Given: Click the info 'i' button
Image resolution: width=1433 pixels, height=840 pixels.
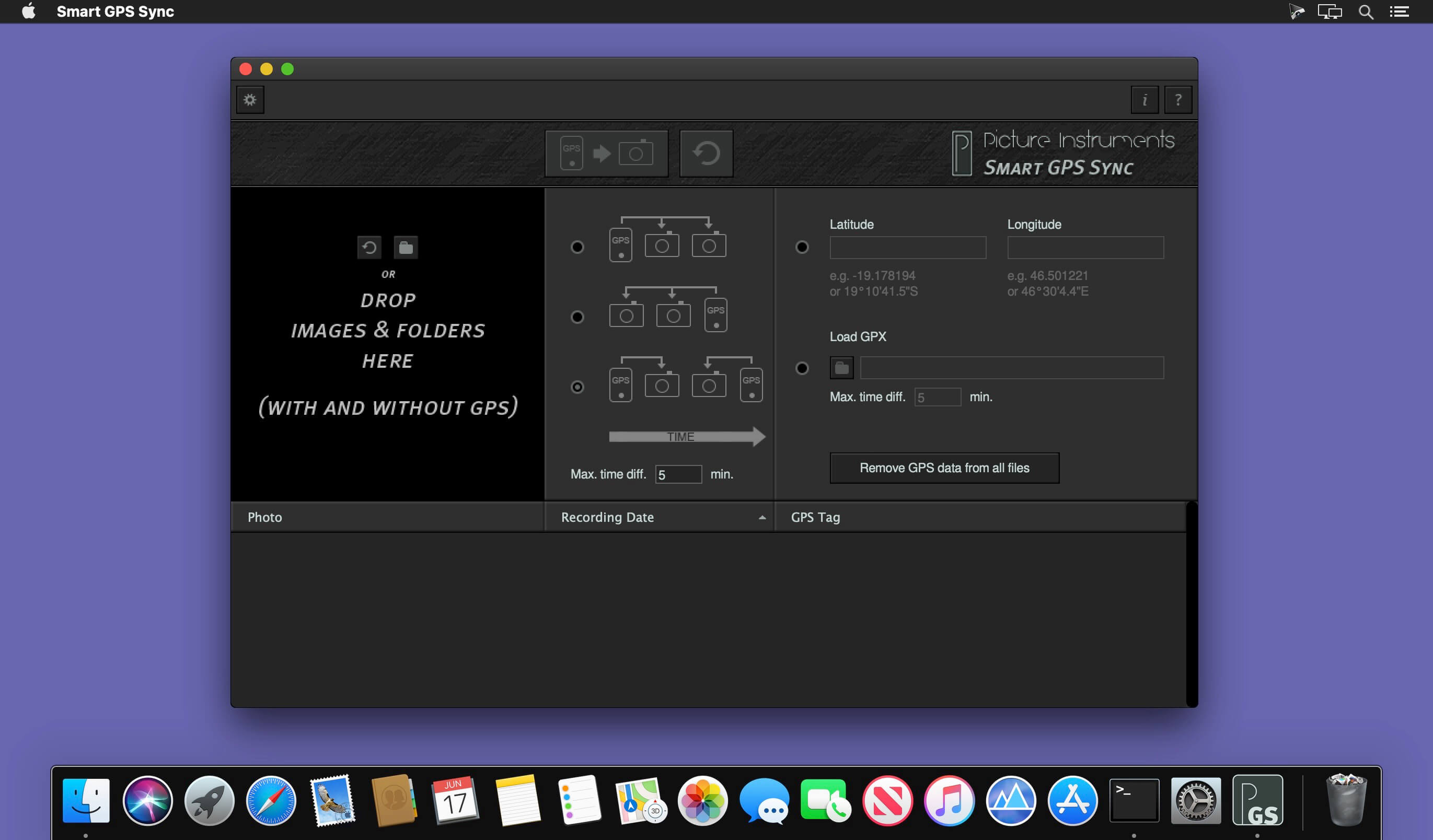Looking at the screenshot, I should click(1144, 100).
